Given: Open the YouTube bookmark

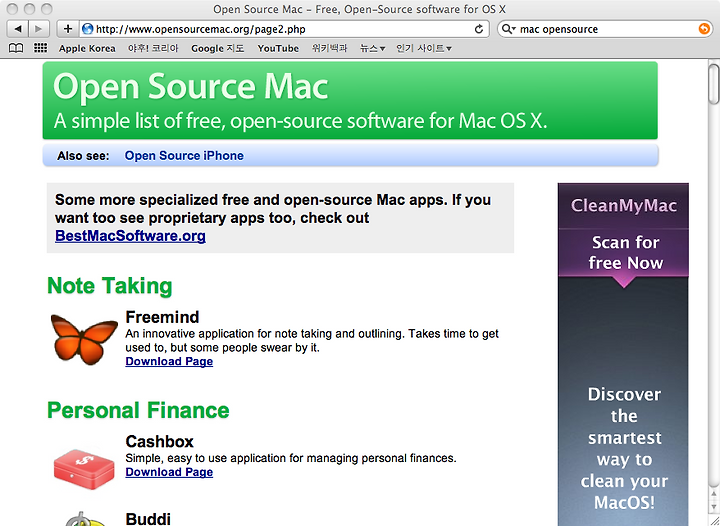Looking at the screenshot, I should pos(278,48).
